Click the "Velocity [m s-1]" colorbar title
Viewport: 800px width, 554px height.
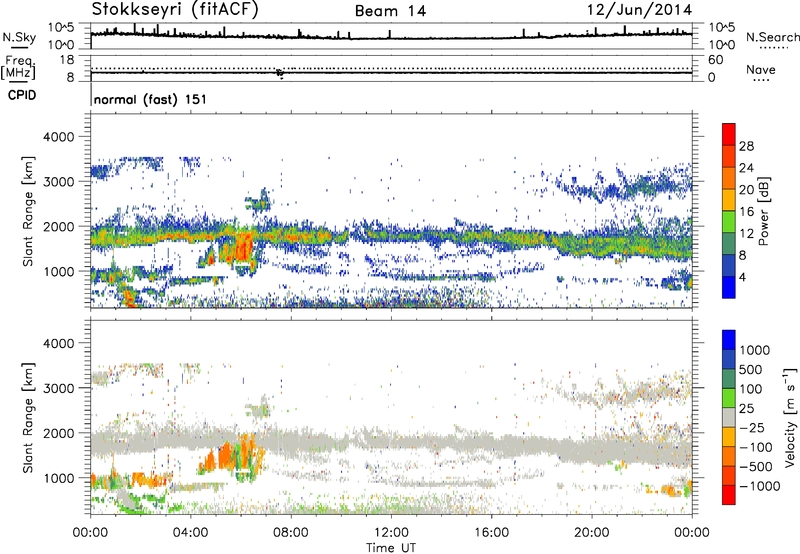click(x=790, y=417)
